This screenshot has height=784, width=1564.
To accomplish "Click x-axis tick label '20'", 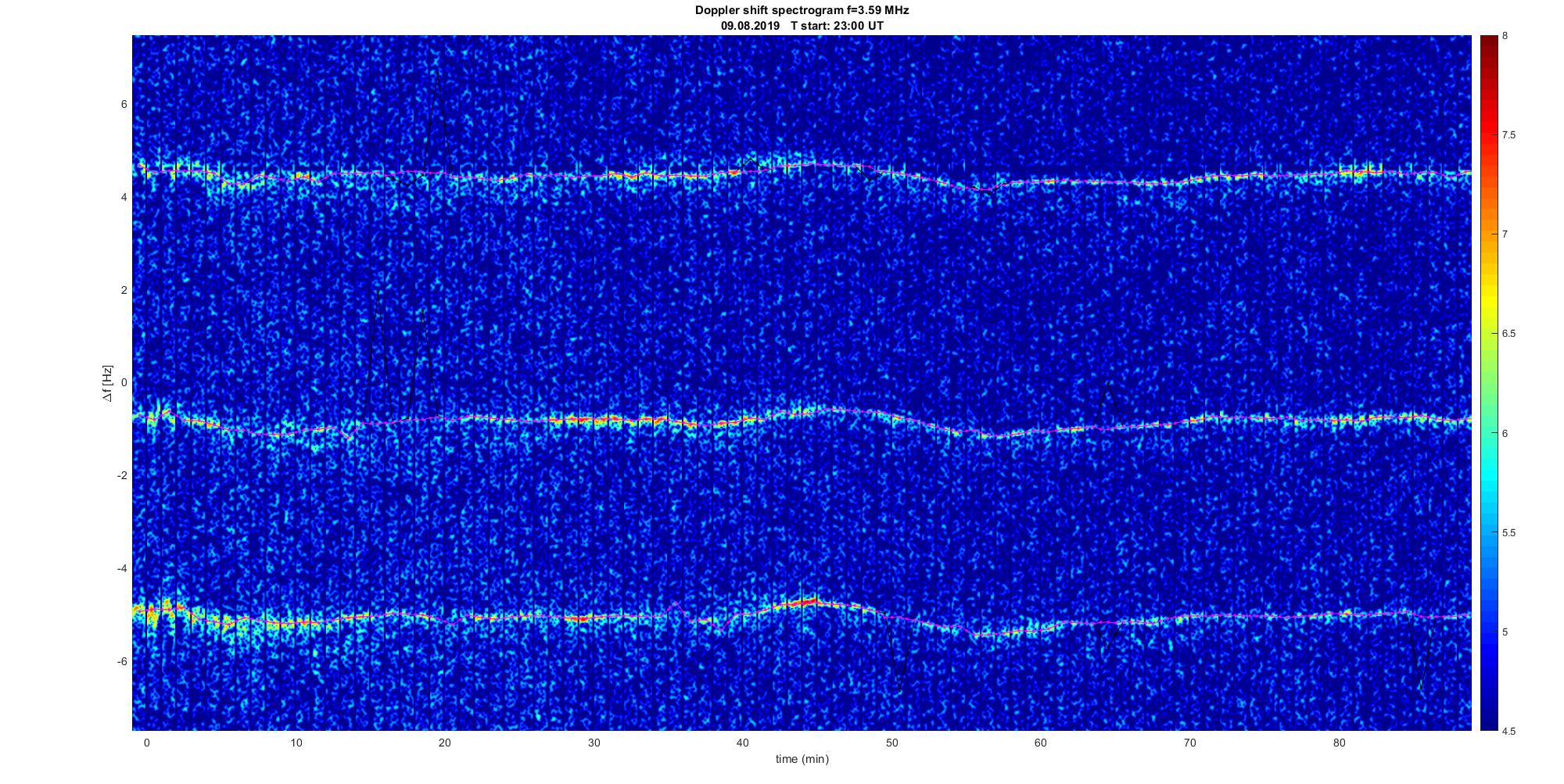I will pyautogui.click(x=445, y=743).
